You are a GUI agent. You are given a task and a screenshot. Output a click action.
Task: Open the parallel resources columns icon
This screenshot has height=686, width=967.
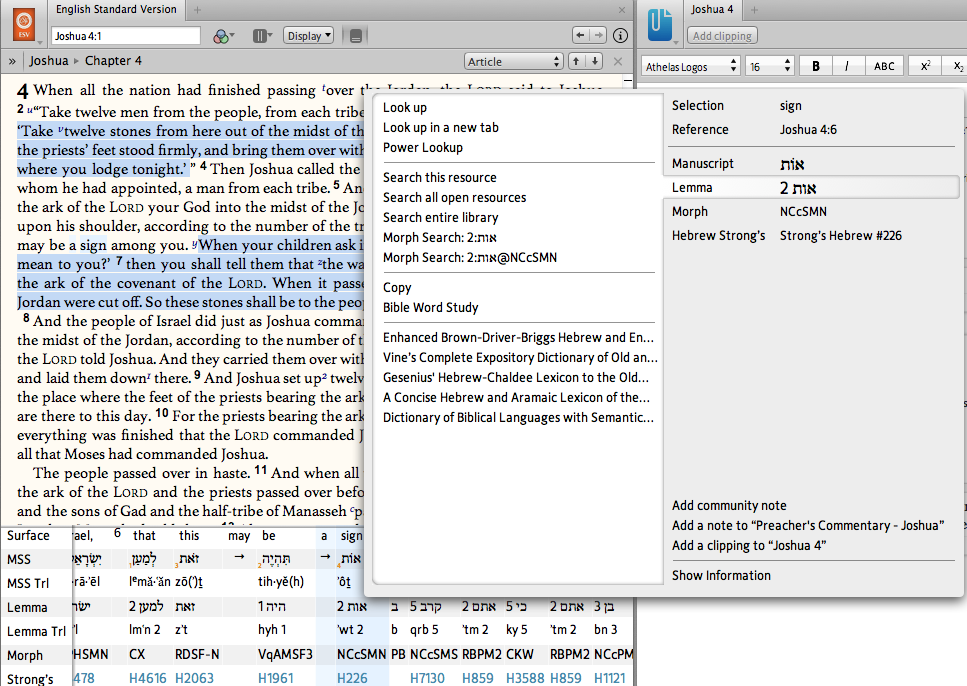(x=262, y=36)
